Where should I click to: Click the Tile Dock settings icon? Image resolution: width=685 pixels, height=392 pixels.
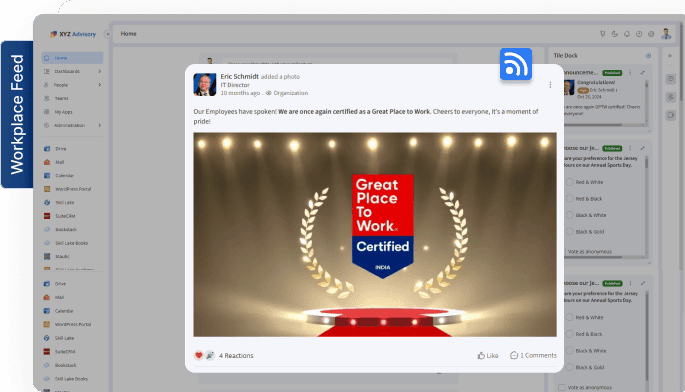648,56
